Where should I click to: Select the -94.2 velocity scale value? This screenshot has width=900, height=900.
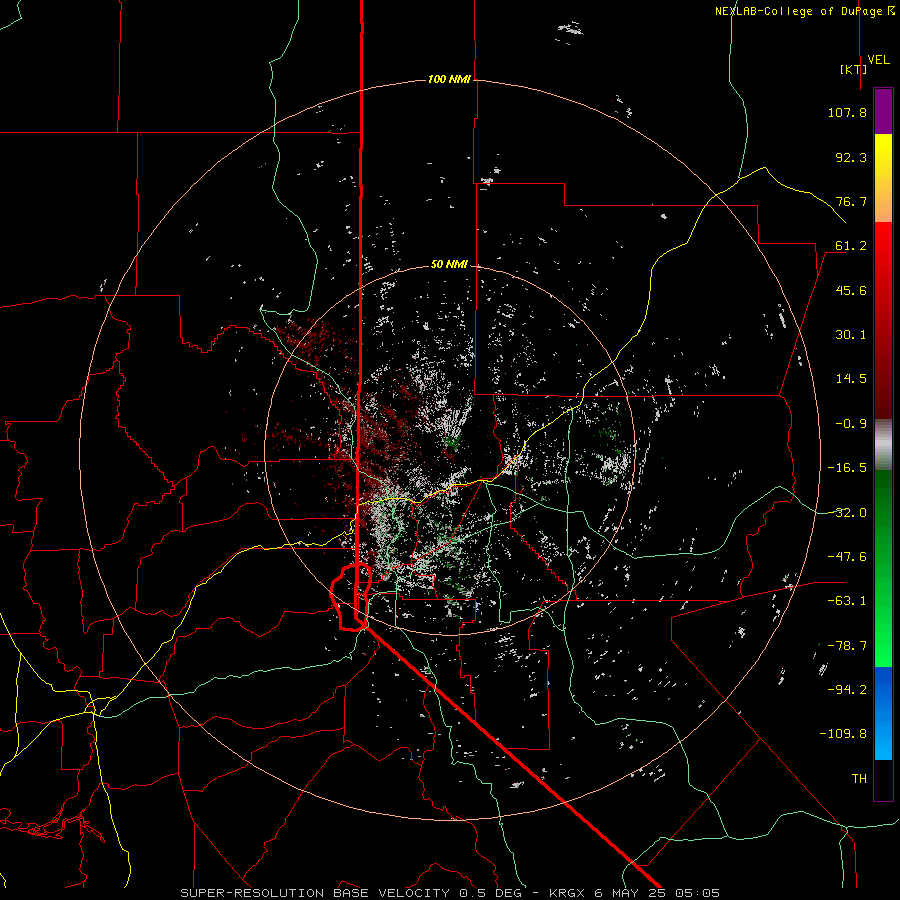pos(847,690)
